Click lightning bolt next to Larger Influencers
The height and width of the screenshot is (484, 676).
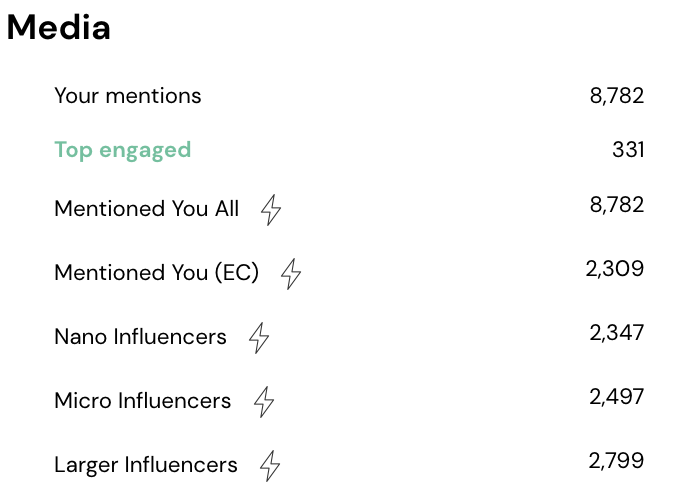[x=270, y=466]
